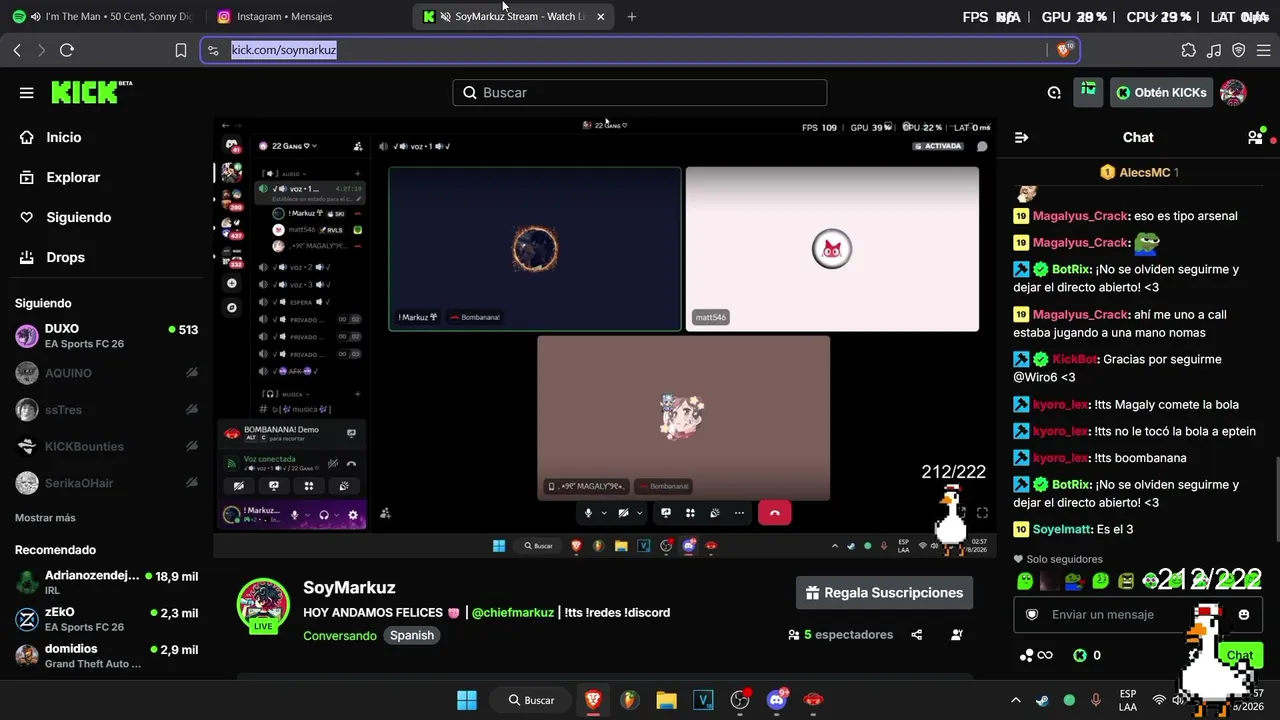Click the kick.com/soymarkuz address bar
1280x720 pixels.
click(x=638, y=50)
